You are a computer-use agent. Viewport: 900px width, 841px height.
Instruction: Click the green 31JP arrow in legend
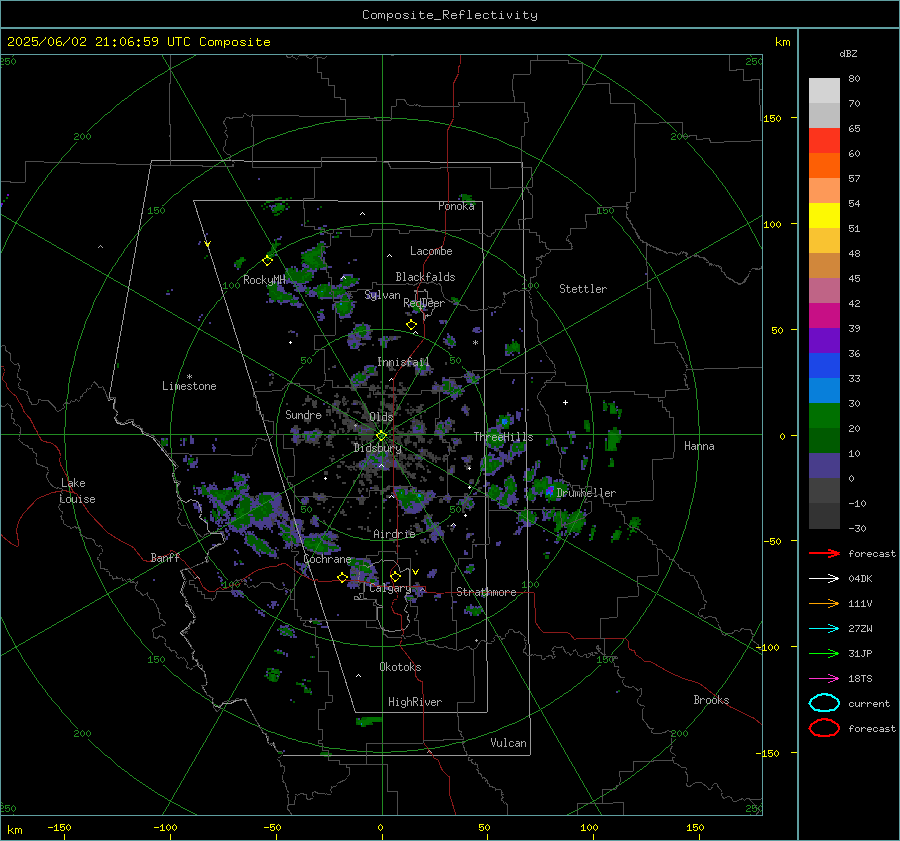tap(824, 653)
